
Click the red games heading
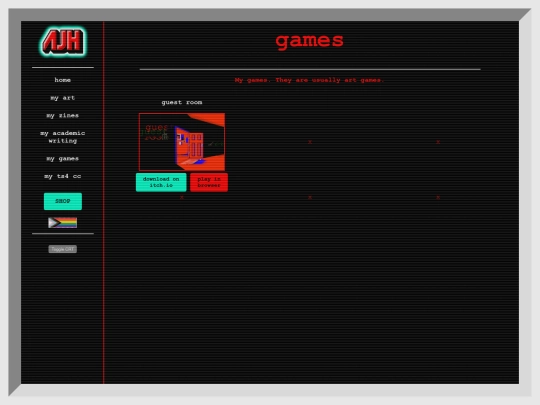(x=310, y=41)
